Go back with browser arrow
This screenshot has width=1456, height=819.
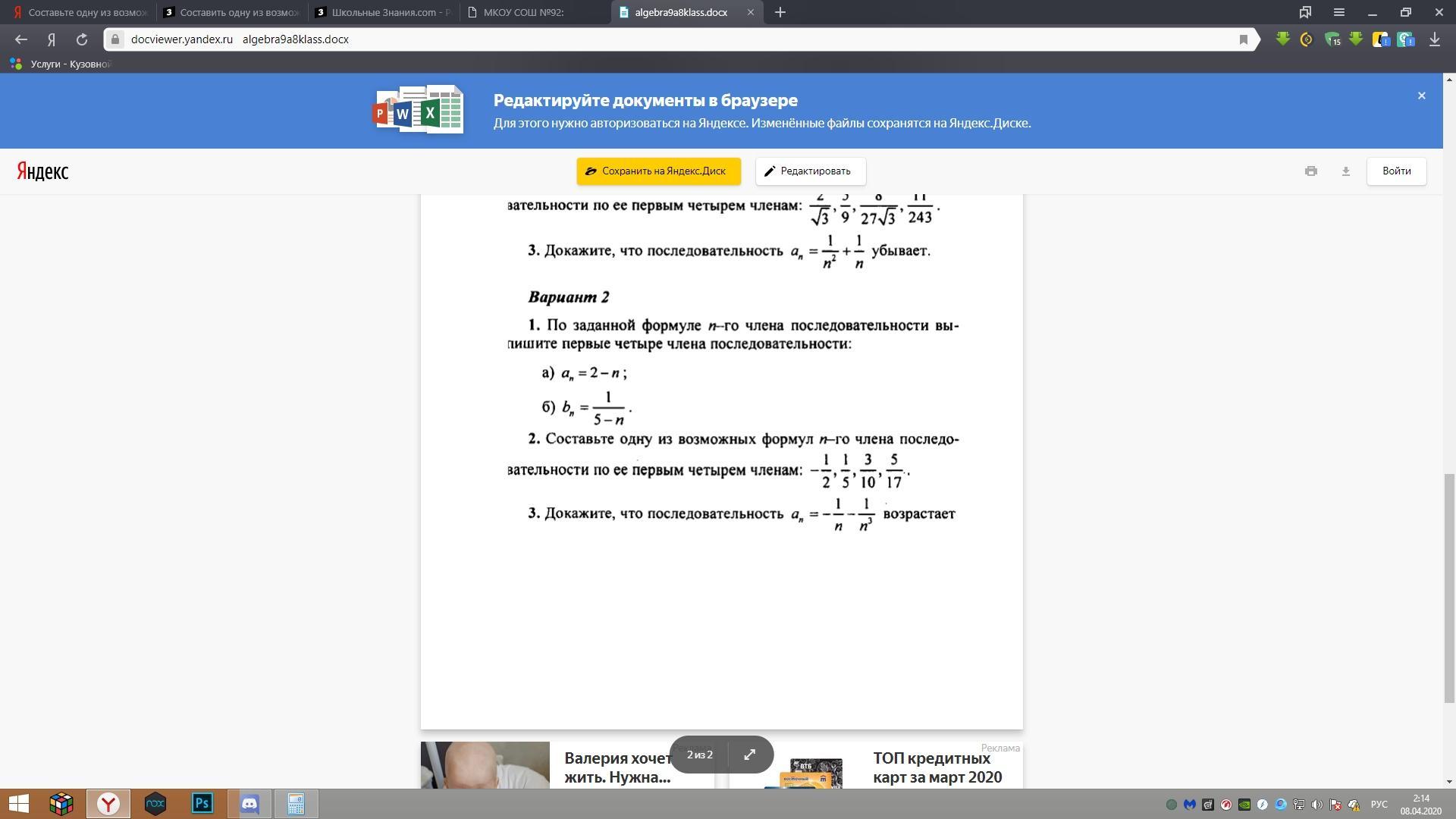click(21, 39)
